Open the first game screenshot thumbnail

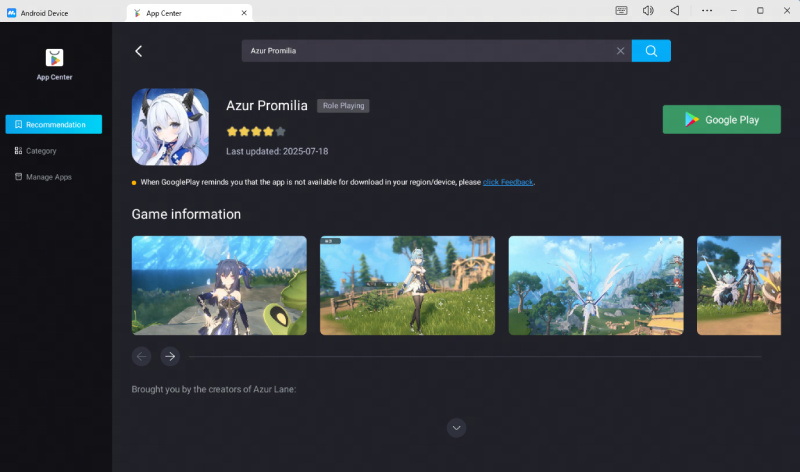click(219, 285)
